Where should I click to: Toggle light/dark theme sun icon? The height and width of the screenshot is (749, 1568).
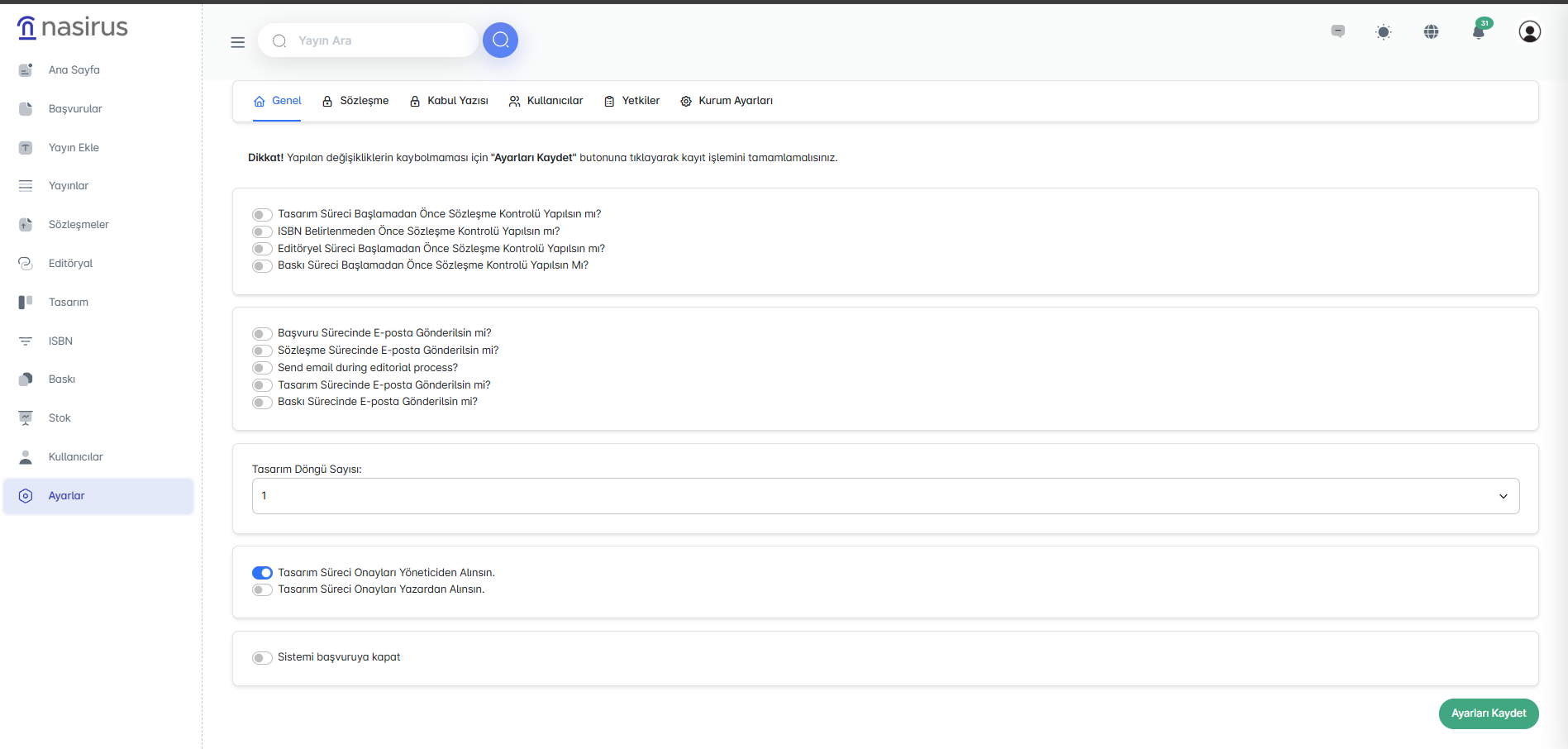1383,32
